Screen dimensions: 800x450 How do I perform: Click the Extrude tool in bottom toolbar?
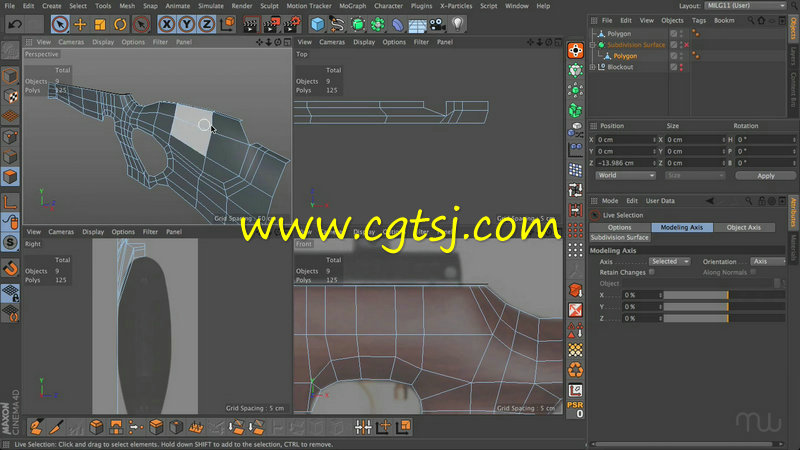(x=156, y=427)
